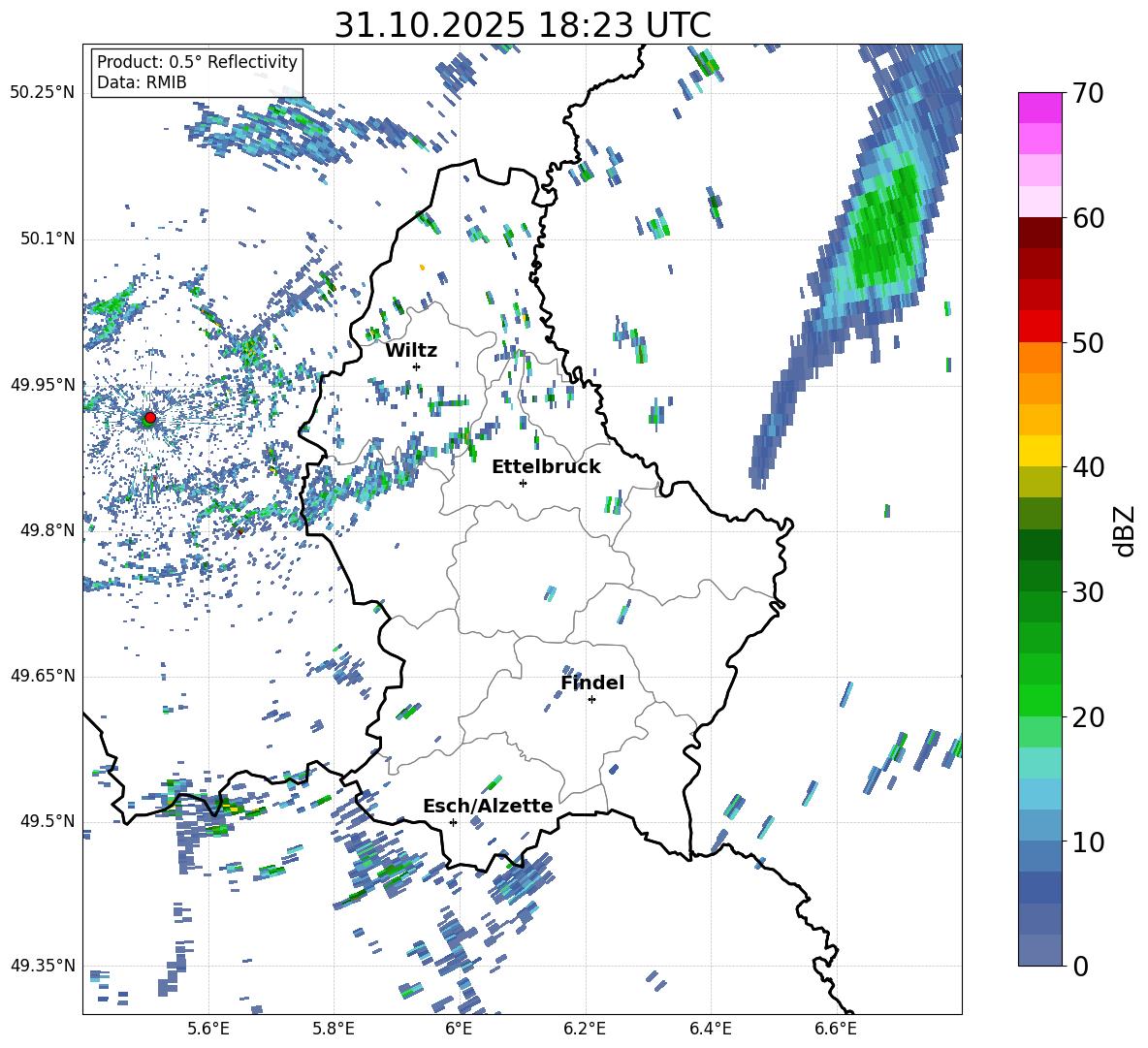Click the Findel station cross marker
1148x1048 pixels.
point(591,700)
